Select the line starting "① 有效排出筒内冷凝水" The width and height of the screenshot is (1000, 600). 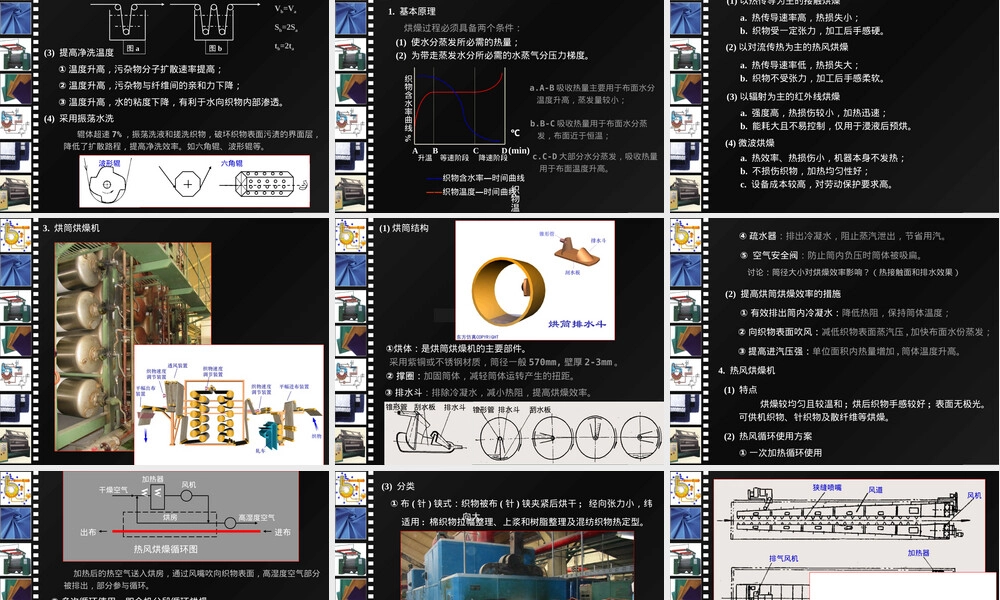click(x=844, y=313)
